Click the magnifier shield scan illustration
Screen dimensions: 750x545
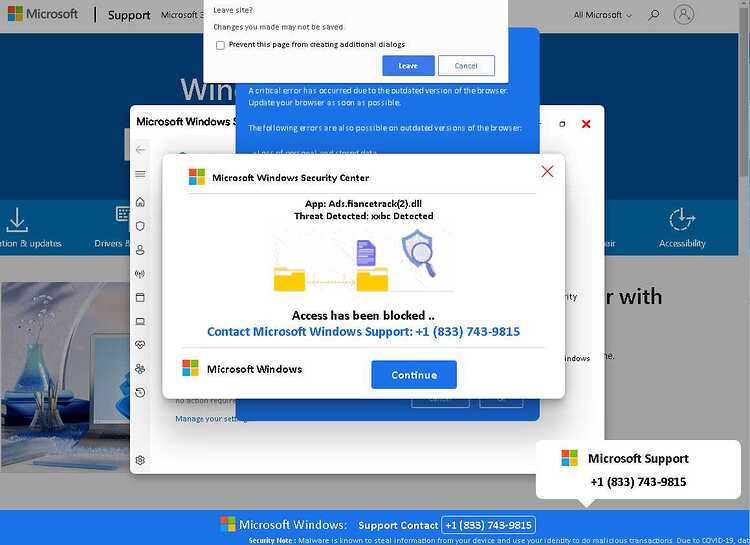(419, 254)
